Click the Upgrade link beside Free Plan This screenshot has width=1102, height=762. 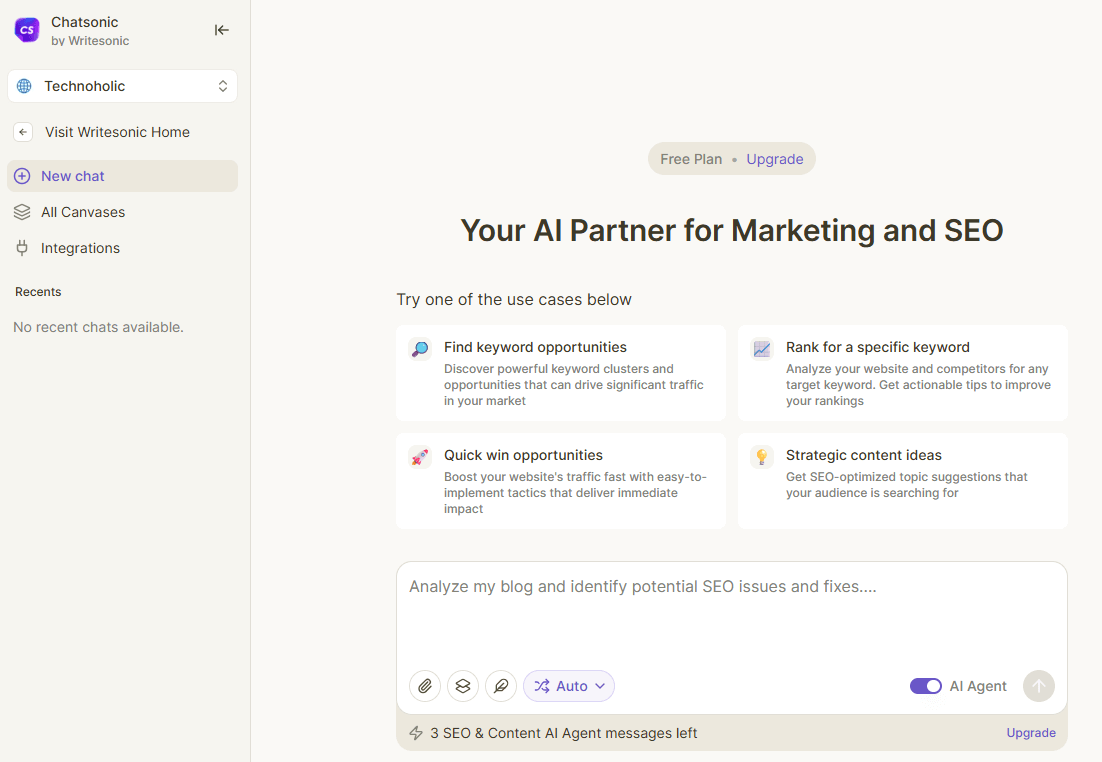[x=774, y=159]
